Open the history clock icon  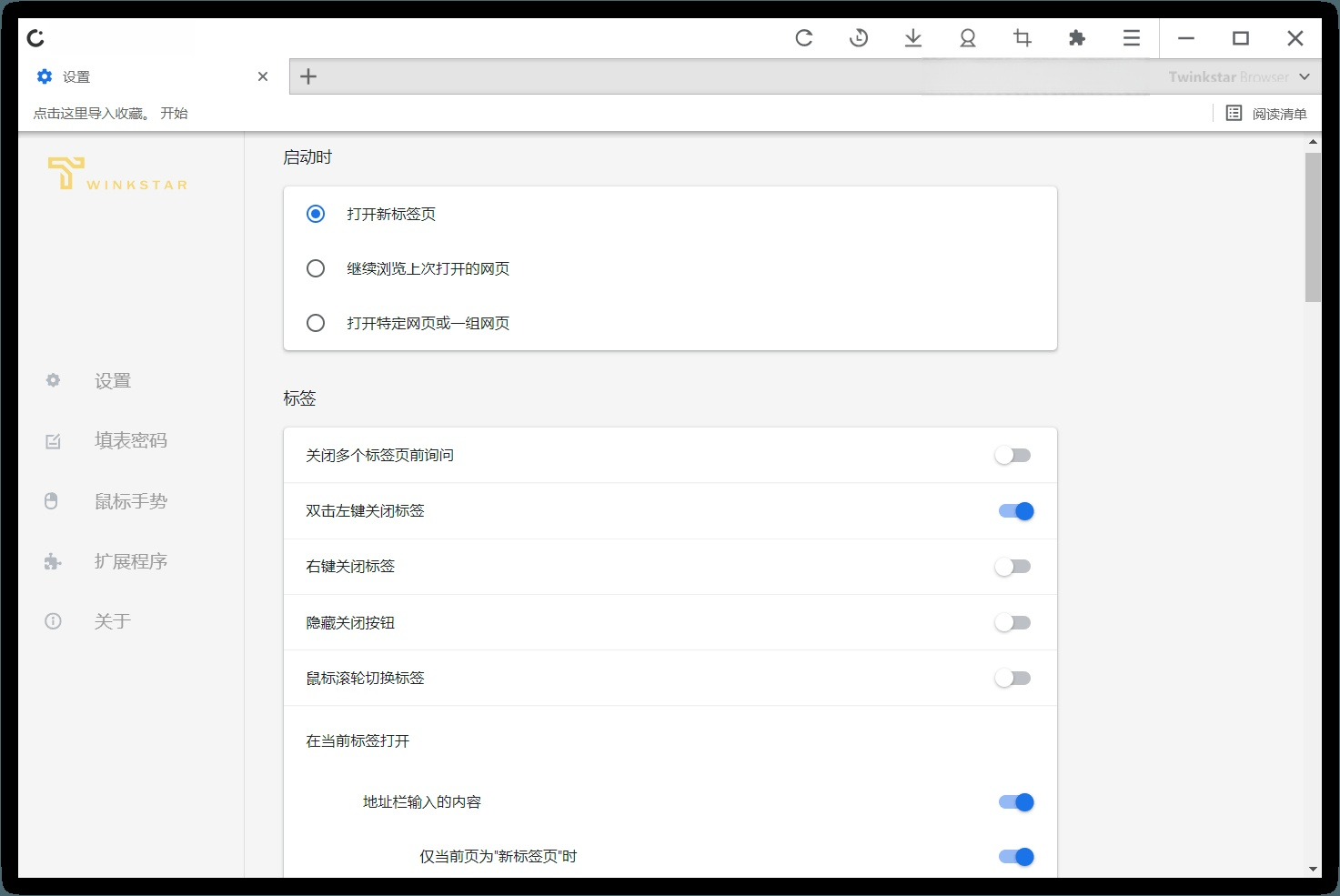click(x=859, y=38)
